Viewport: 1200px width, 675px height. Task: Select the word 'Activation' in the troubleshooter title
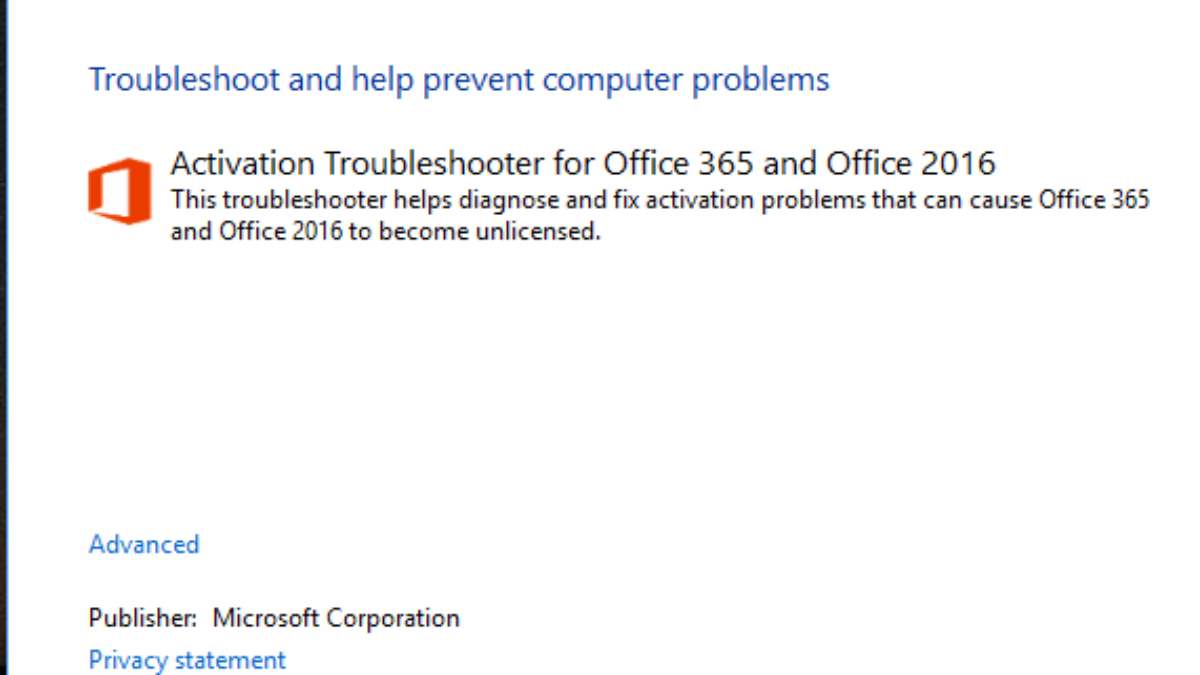236,162
